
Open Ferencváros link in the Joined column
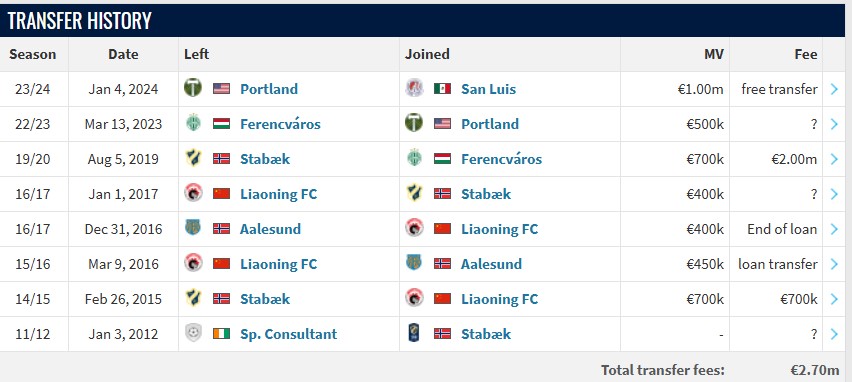(501, 159)
